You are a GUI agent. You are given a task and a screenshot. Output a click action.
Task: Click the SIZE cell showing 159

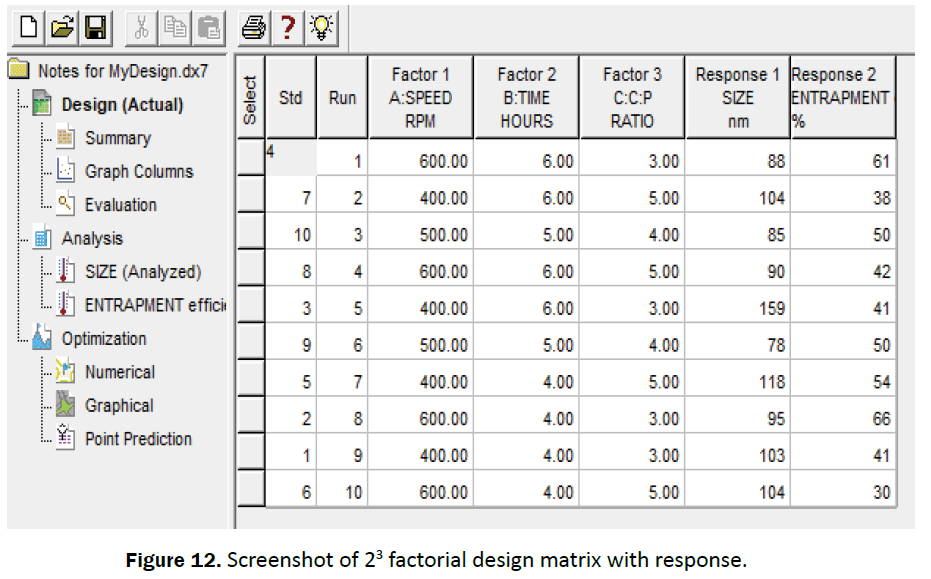point(738,308)
